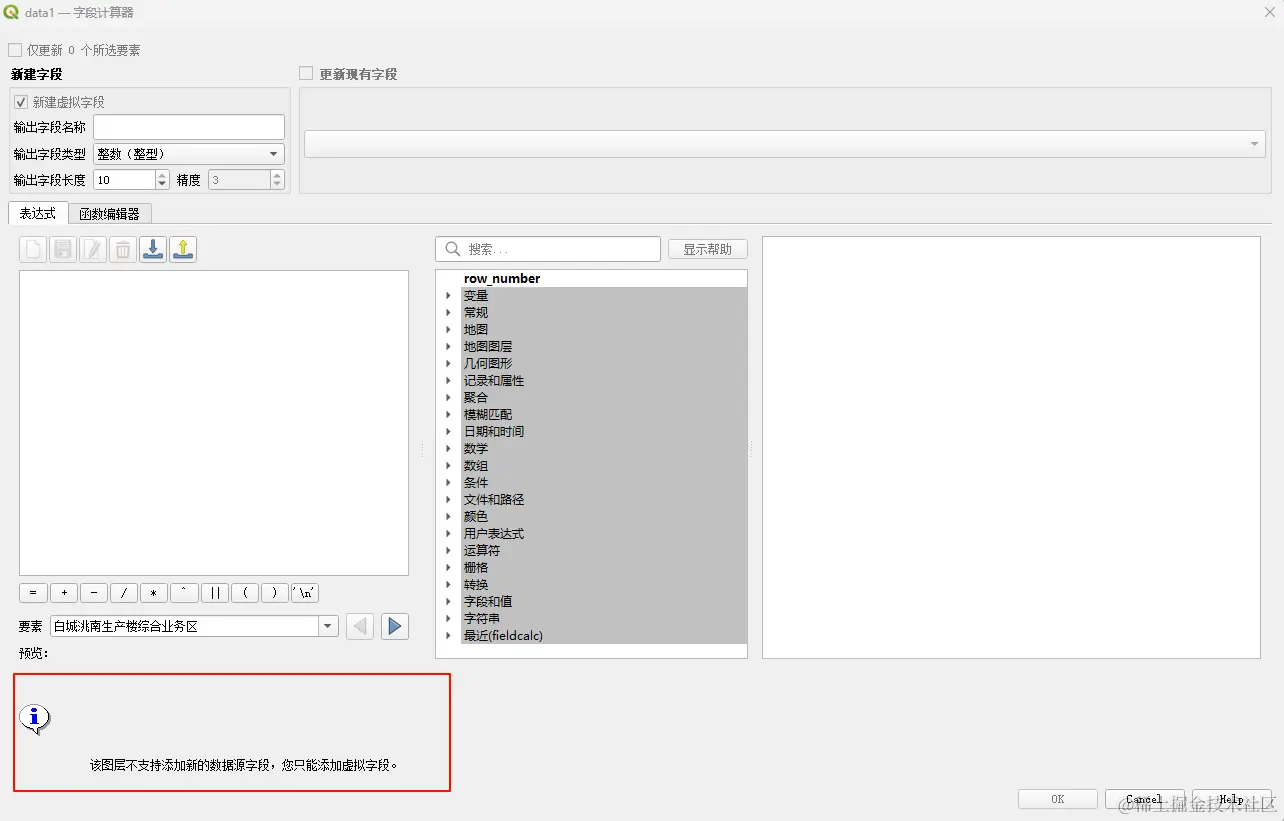Image resolution: width=1284 pixels, height=821 pixels.
Task: Click the export expressions upload icon
Action: click(x=183, y=250)
